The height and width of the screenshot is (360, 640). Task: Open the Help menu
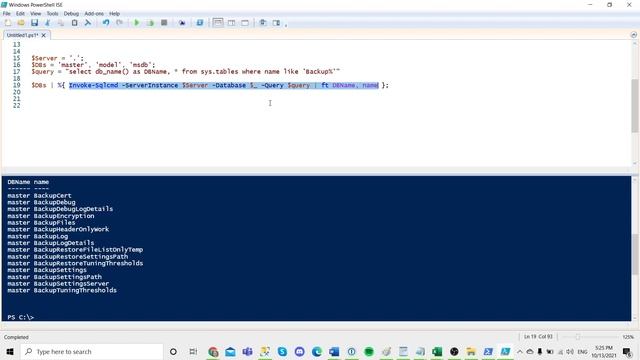point(114,13)
